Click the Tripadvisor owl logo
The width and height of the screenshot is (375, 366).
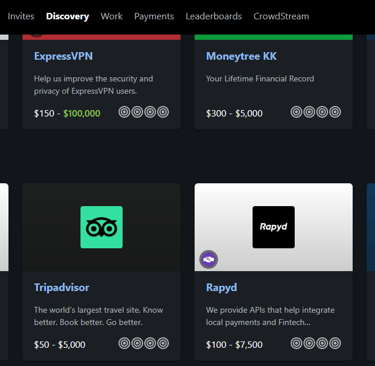pyautogui.click(x=101, y=227)
